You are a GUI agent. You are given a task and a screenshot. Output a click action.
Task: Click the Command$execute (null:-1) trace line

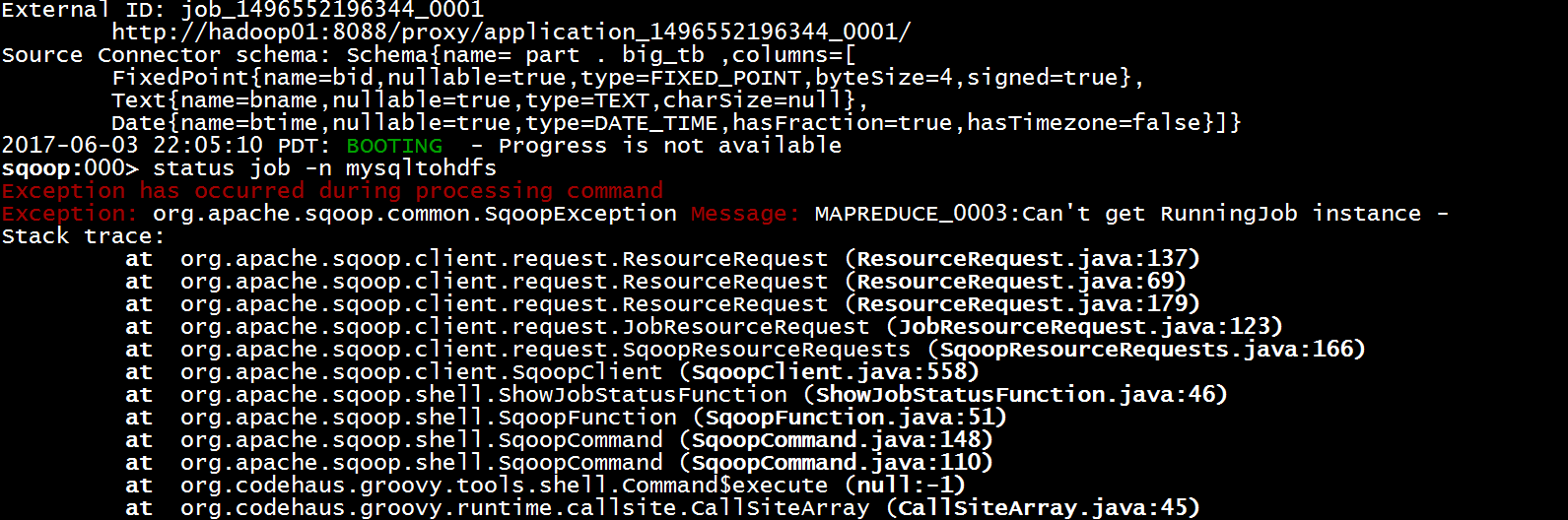click(545, 486)
